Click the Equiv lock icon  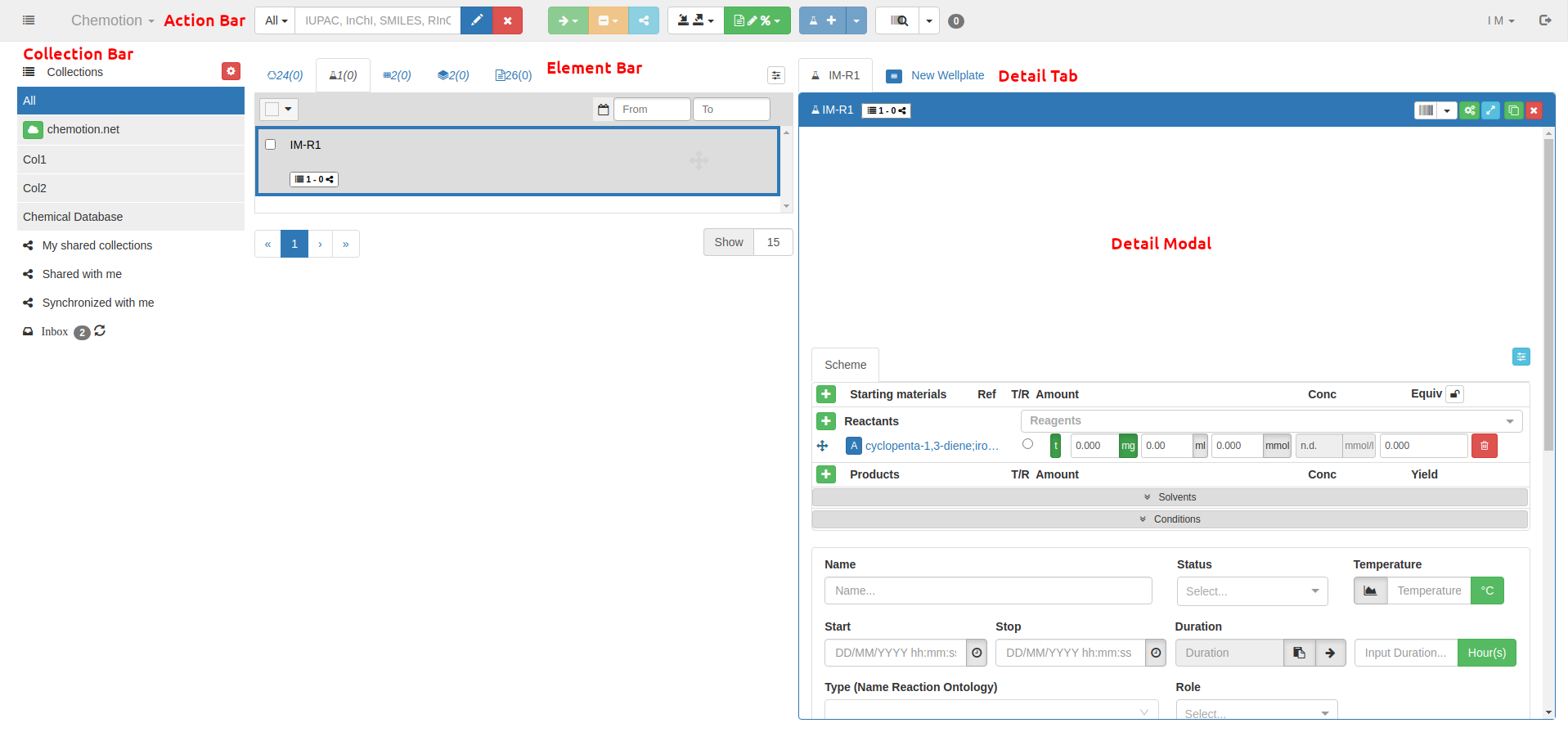coord(1454,394)
